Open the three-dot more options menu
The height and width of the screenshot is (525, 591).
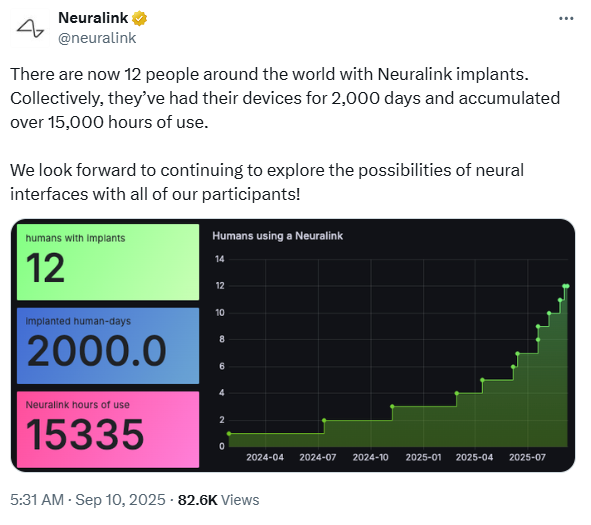click(x=566, y=18)
